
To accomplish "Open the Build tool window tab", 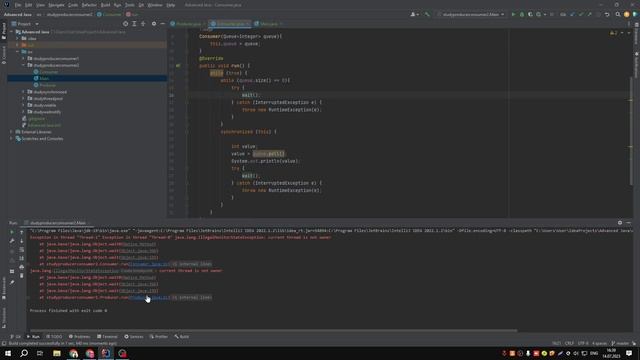I will point(182,337).
